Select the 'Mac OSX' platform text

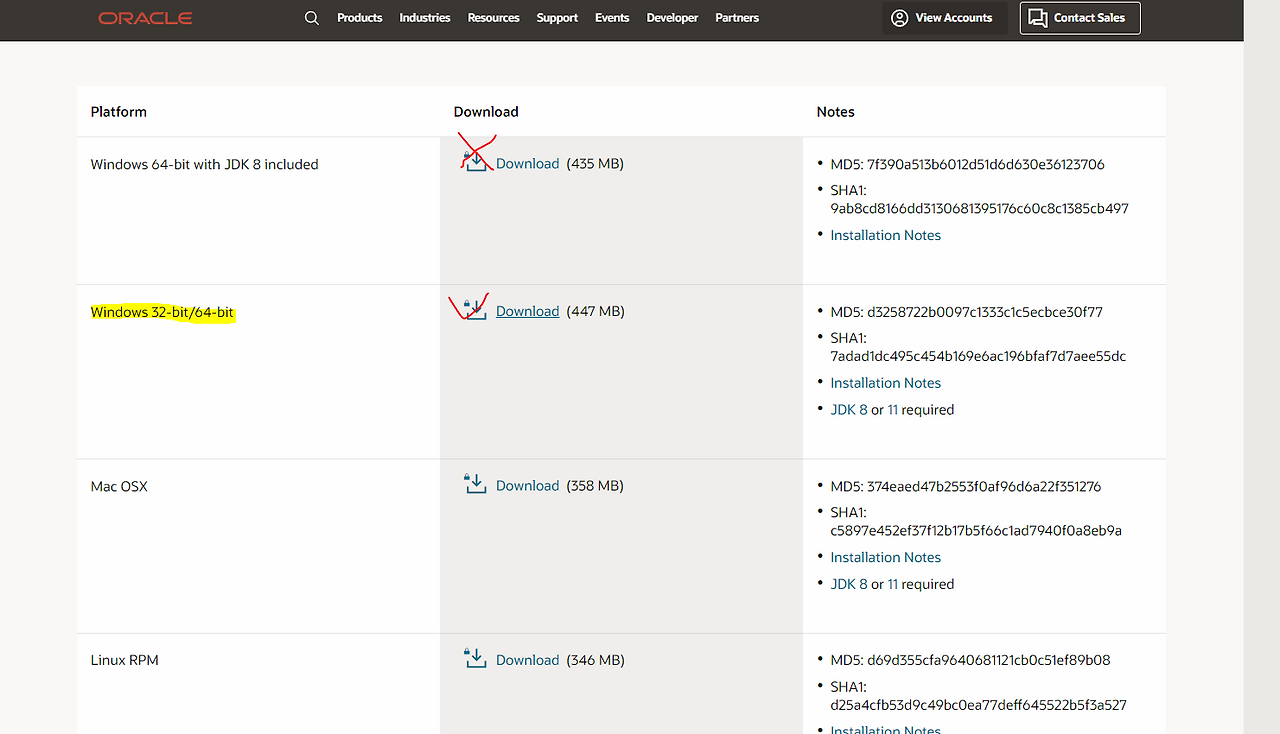pos(119,486)
